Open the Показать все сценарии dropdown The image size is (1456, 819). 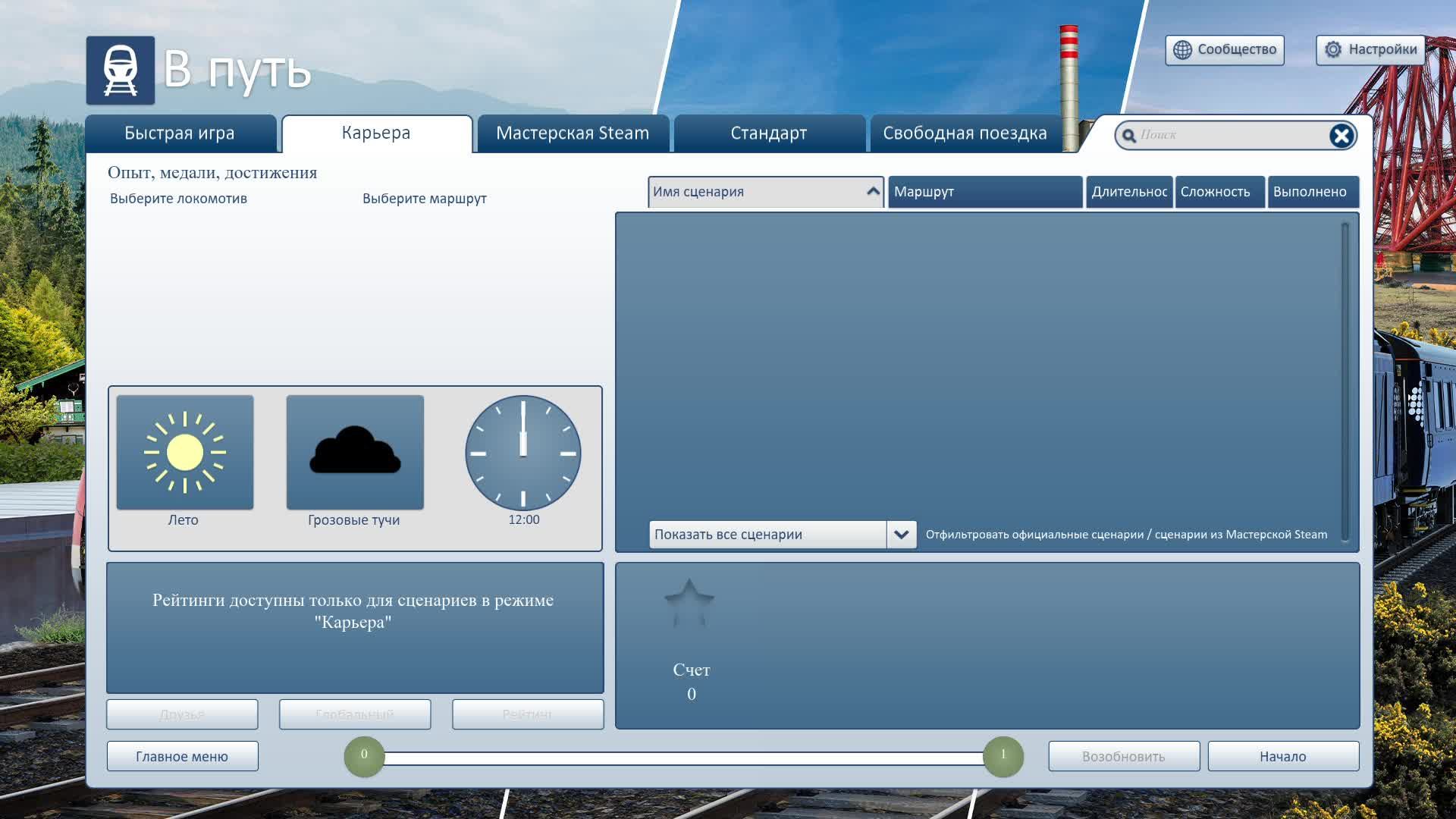(766, 534)
